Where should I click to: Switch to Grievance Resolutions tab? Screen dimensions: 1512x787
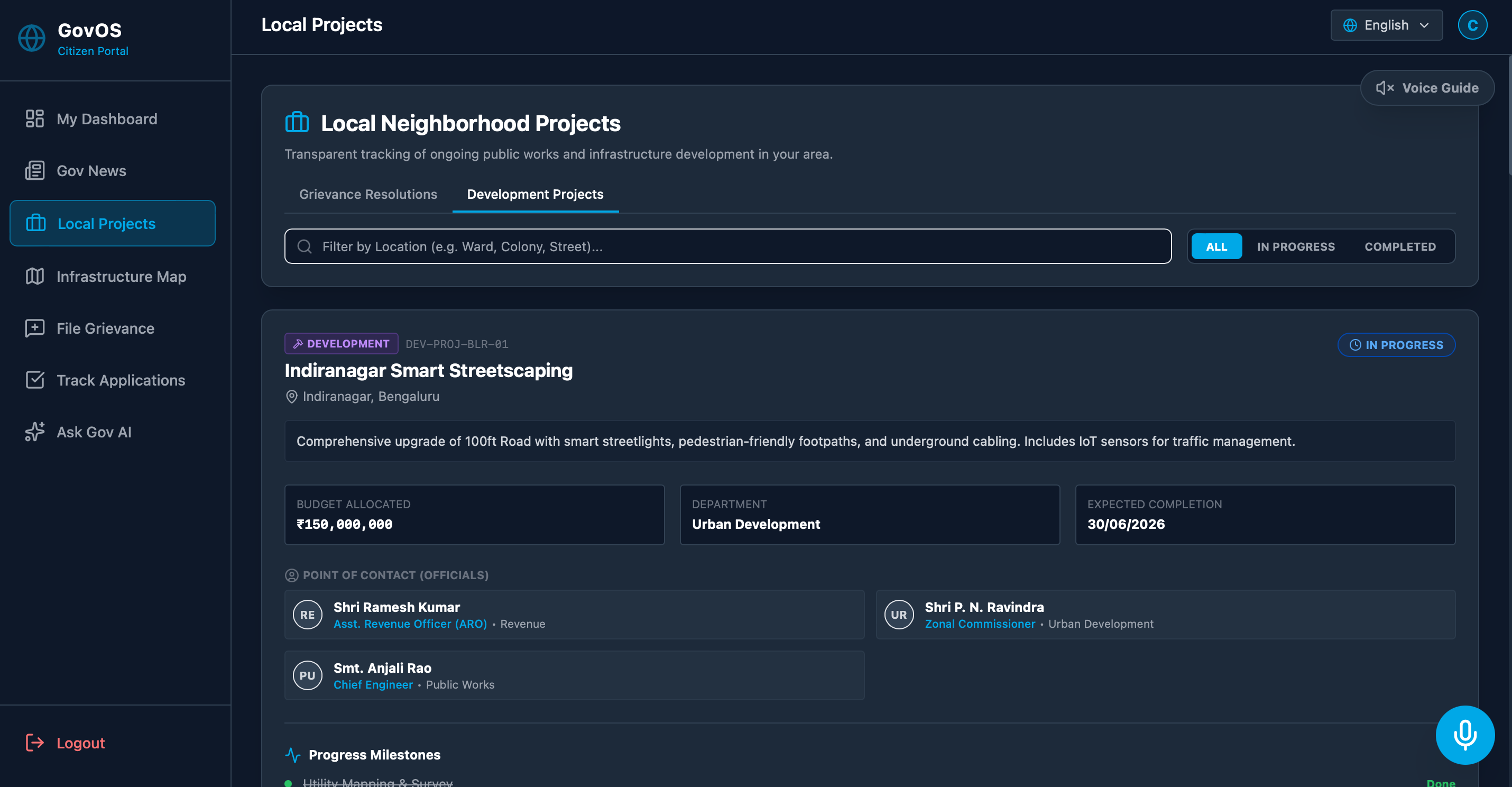(x=368, y=195)
